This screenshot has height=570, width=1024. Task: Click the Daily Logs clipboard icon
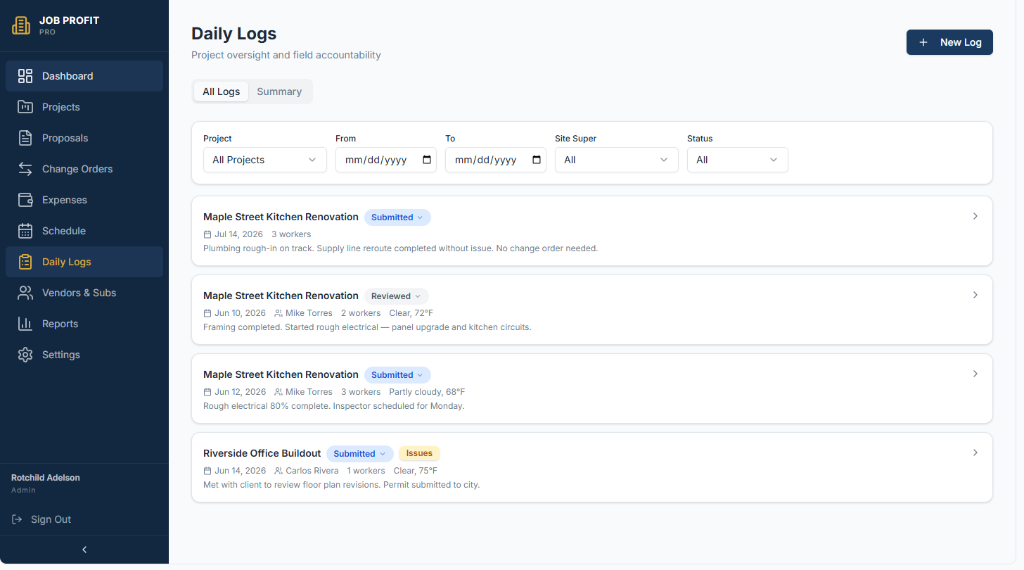click(x=25, y=262)
